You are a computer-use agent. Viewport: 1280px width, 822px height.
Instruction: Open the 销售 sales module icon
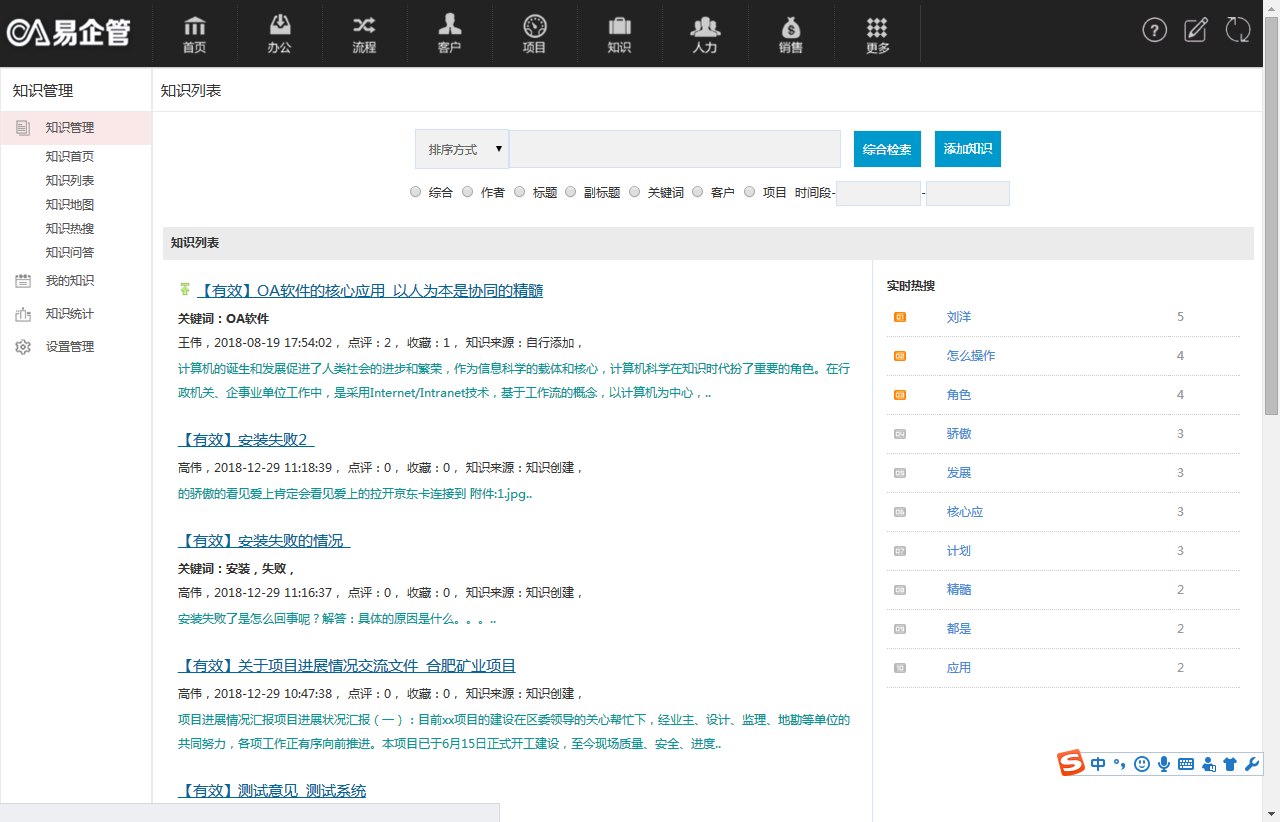pyautogui.click(x=790, y=33)
